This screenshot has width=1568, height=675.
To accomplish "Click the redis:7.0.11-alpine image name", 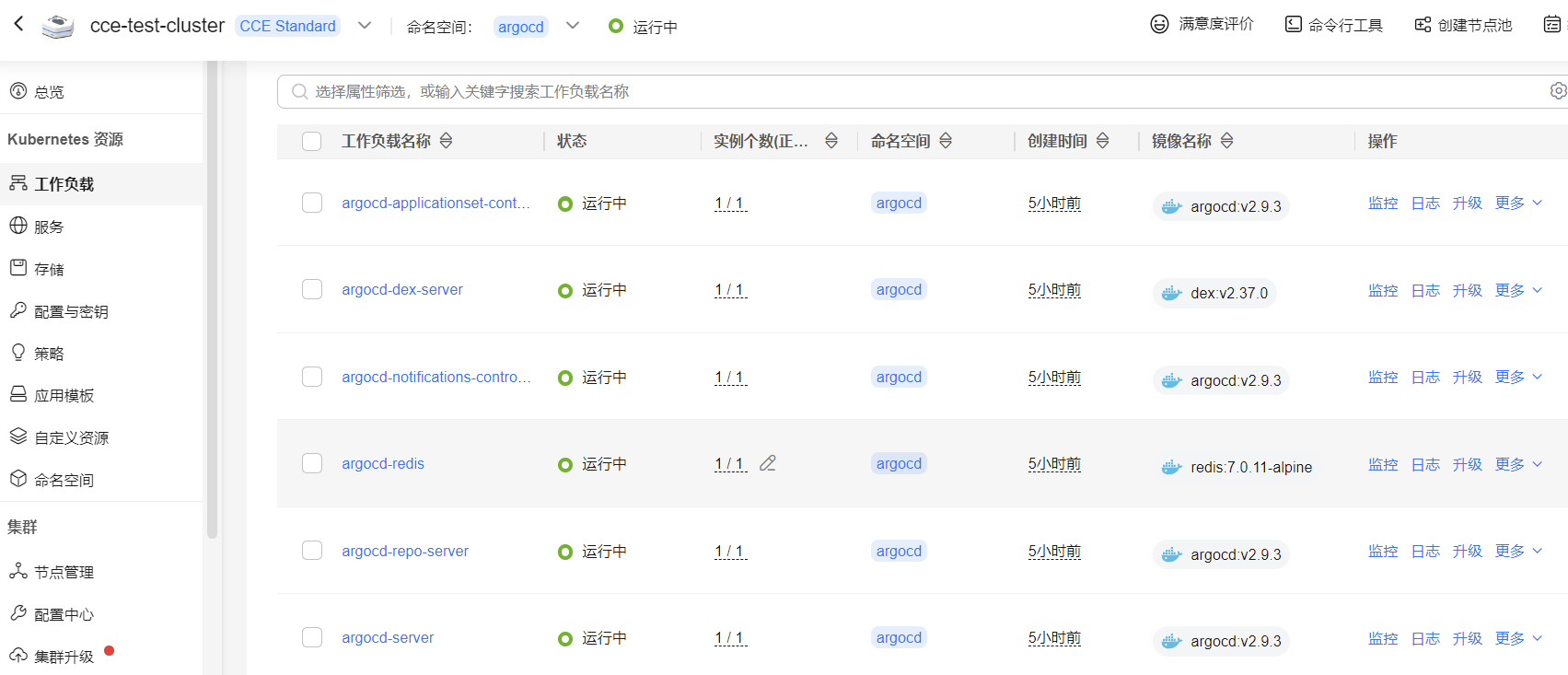I will pos(1251,467).
